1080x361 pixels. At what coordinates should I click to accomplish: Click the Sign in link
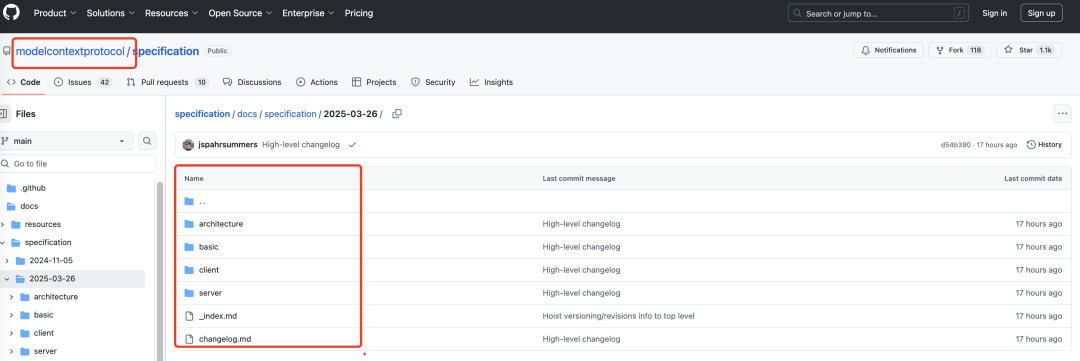[x=995, y=13]
